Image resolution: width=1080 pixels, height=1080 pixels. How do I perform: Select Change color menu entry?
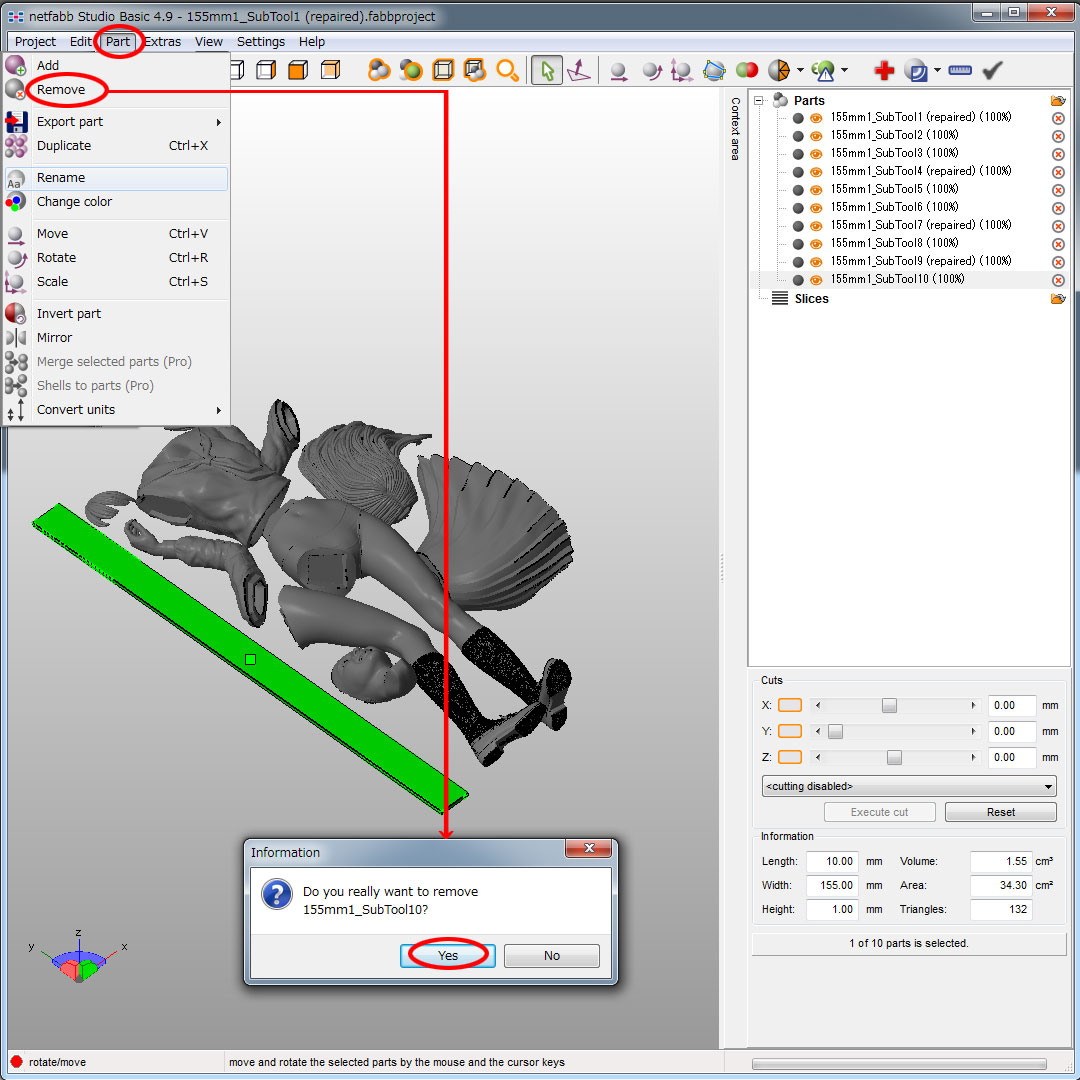click(x=116, y=202)
